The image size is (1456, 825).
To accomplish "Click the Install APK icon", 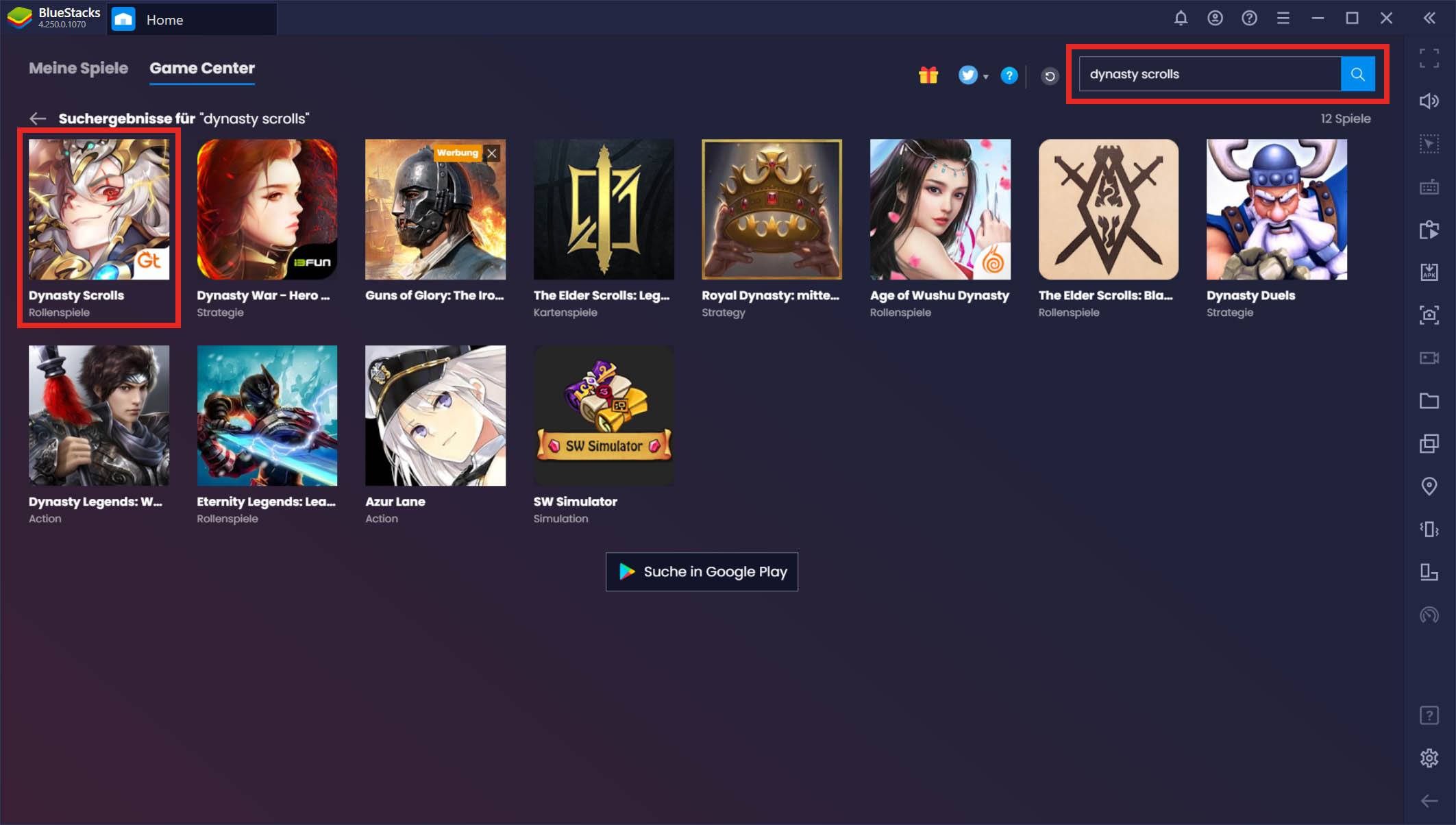I will pos(1429,272).
